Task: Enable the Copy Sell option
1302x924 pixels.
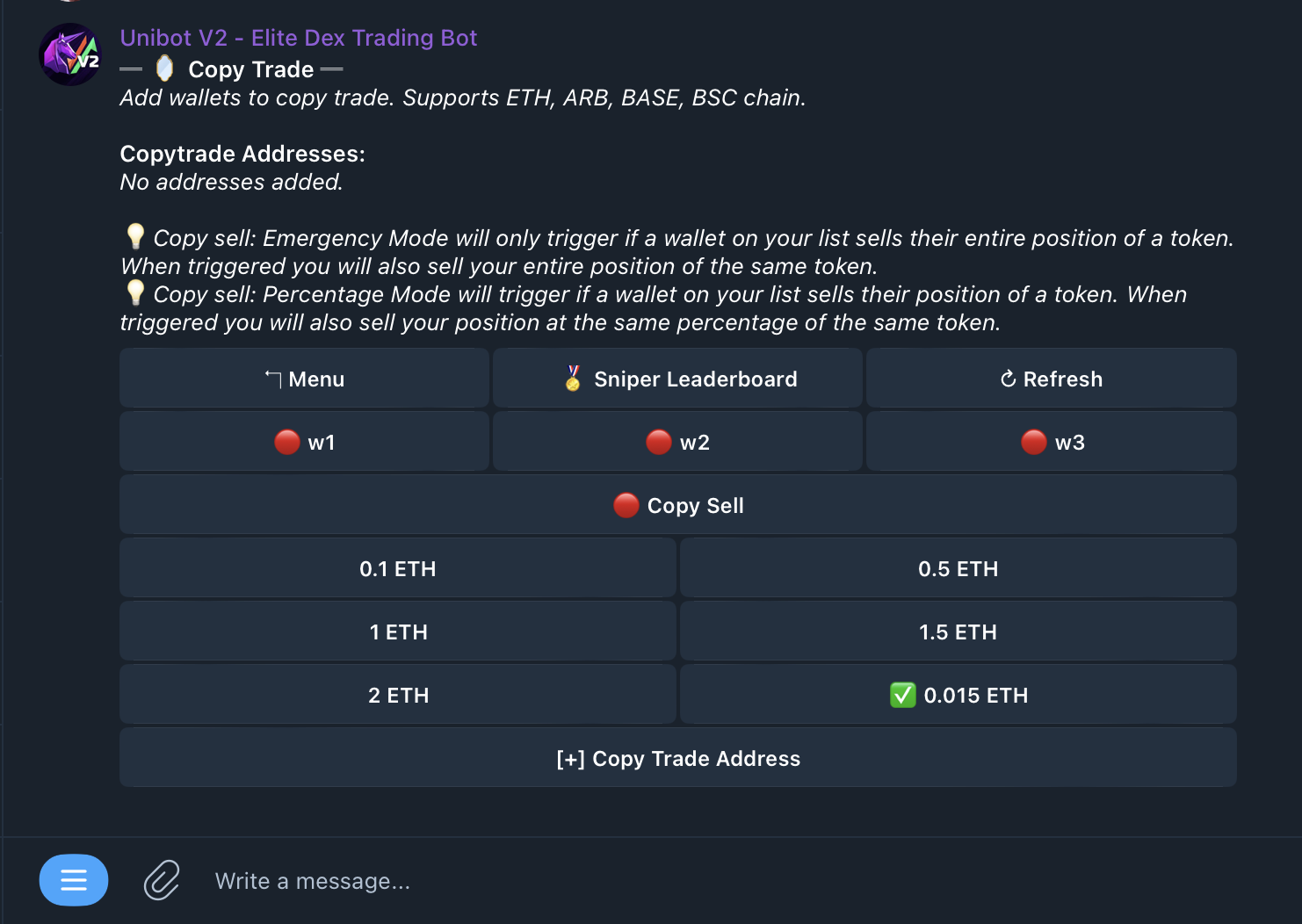Action: 677,505
